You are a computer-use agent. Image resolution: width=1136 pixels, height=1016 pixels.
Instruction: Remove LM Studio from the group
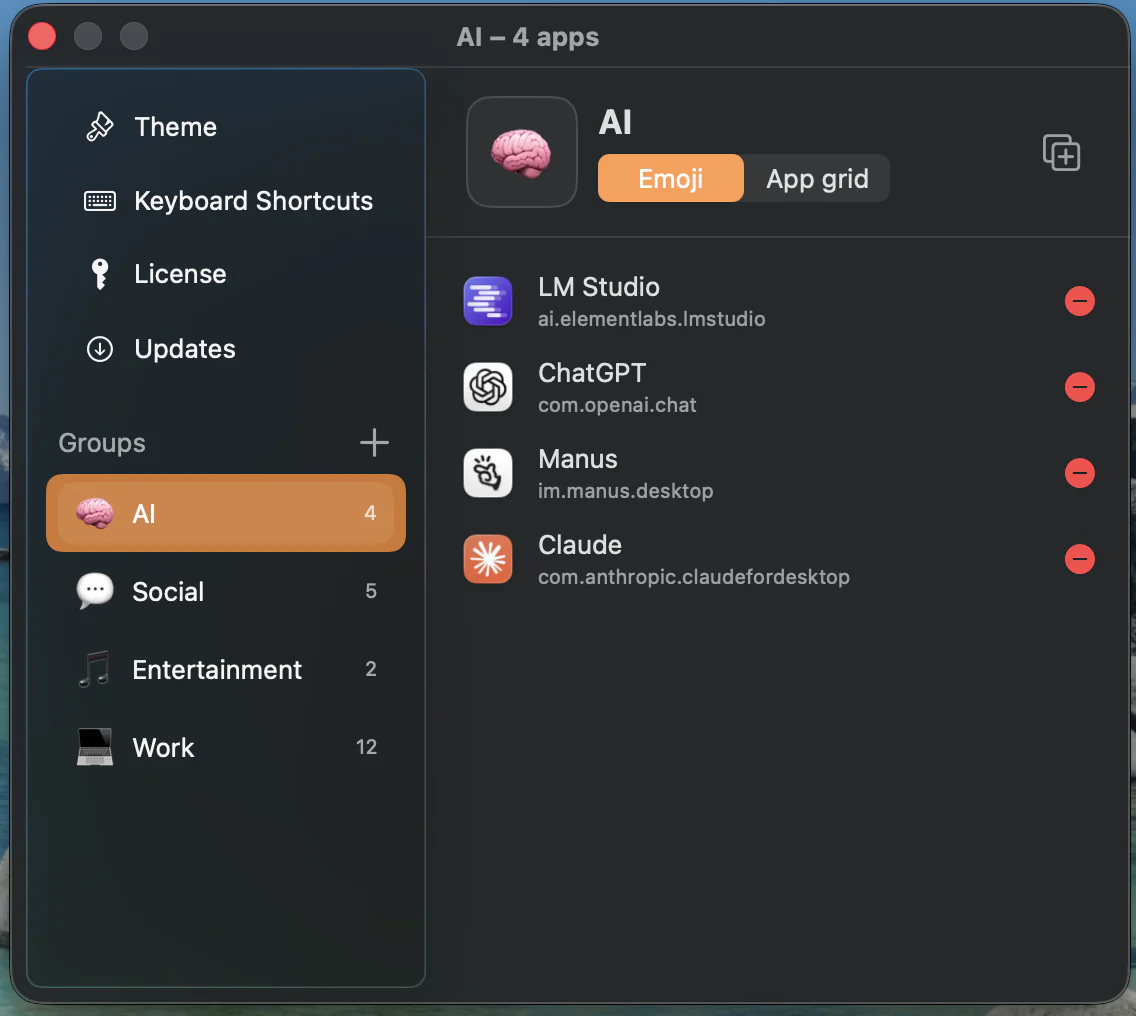click(1079, 301)
